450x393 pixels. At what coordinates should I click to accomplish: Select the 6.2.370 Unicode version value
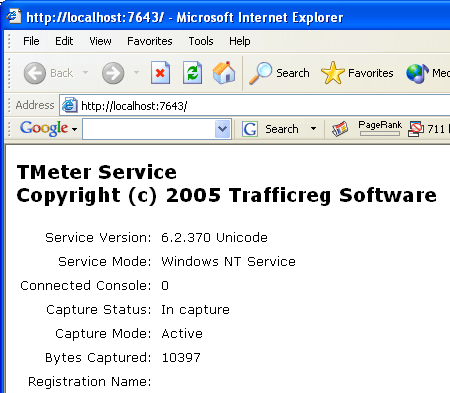214,238
